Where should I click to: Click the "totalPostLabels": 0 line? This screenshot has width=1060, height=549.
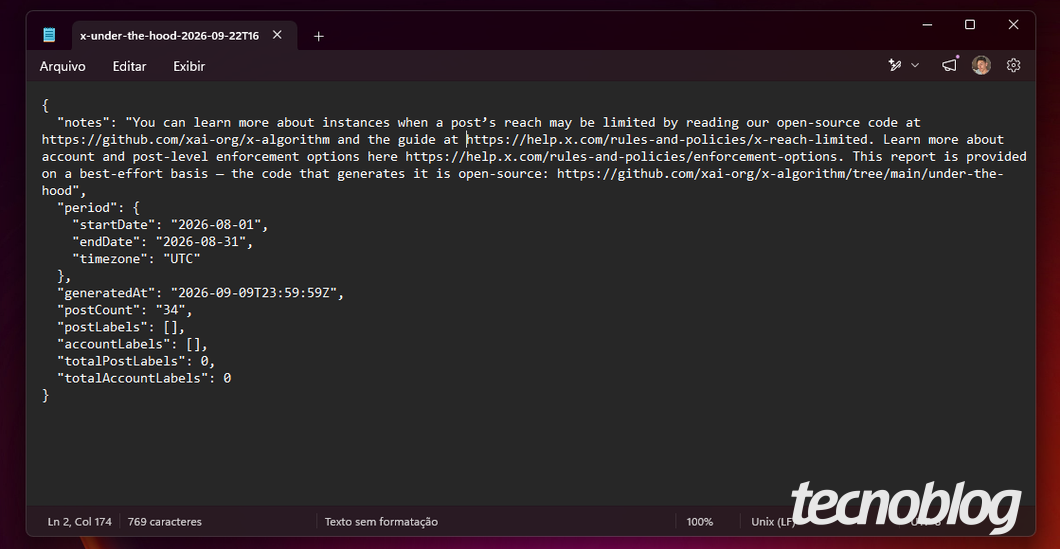tap(137, 361)
